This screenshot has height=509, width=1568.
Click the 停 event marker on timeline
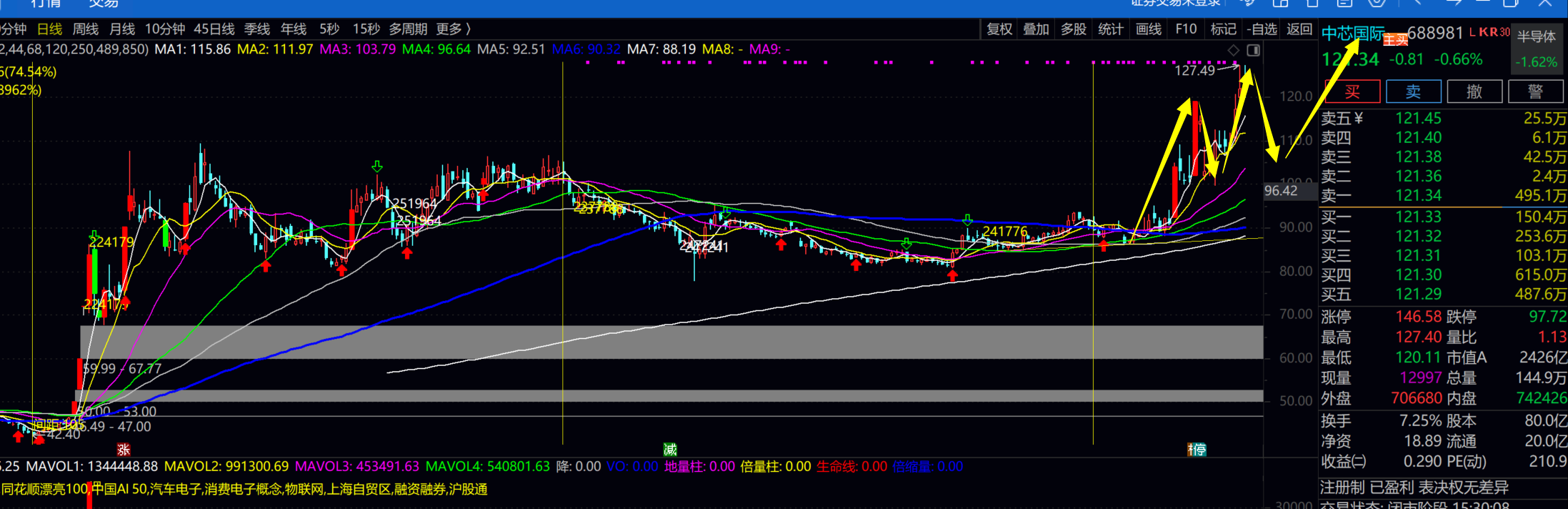point(1197,449)
